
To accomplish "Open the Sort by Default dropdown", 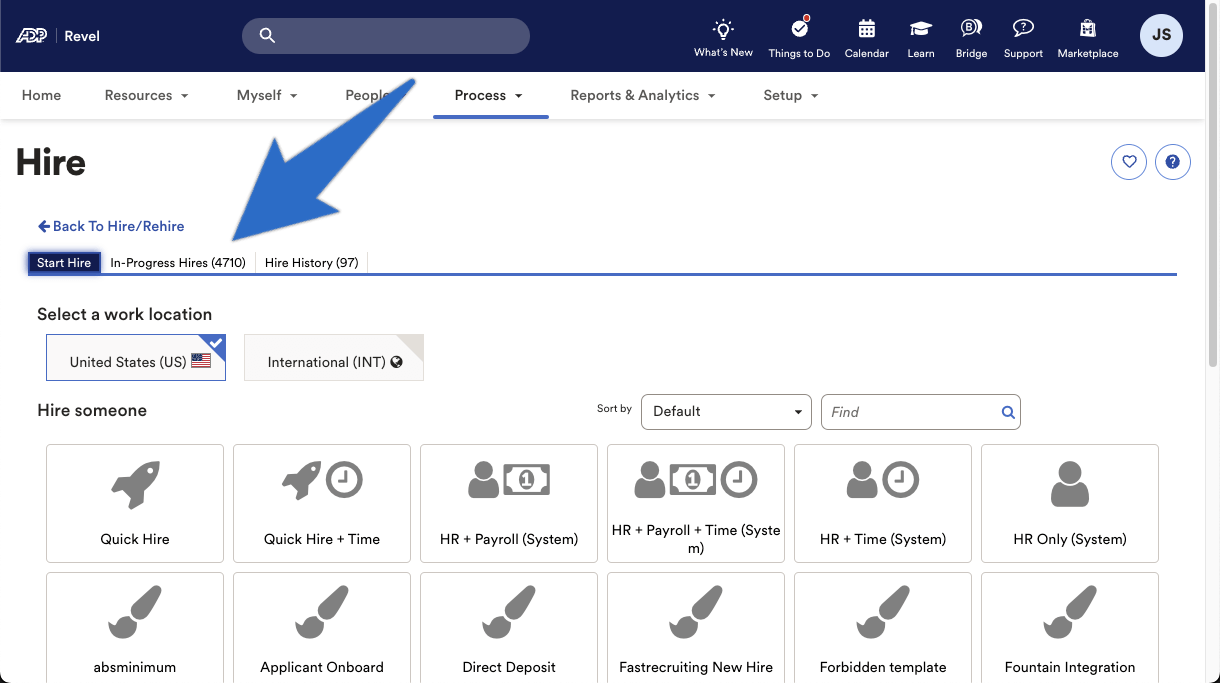I will (726, 411).
